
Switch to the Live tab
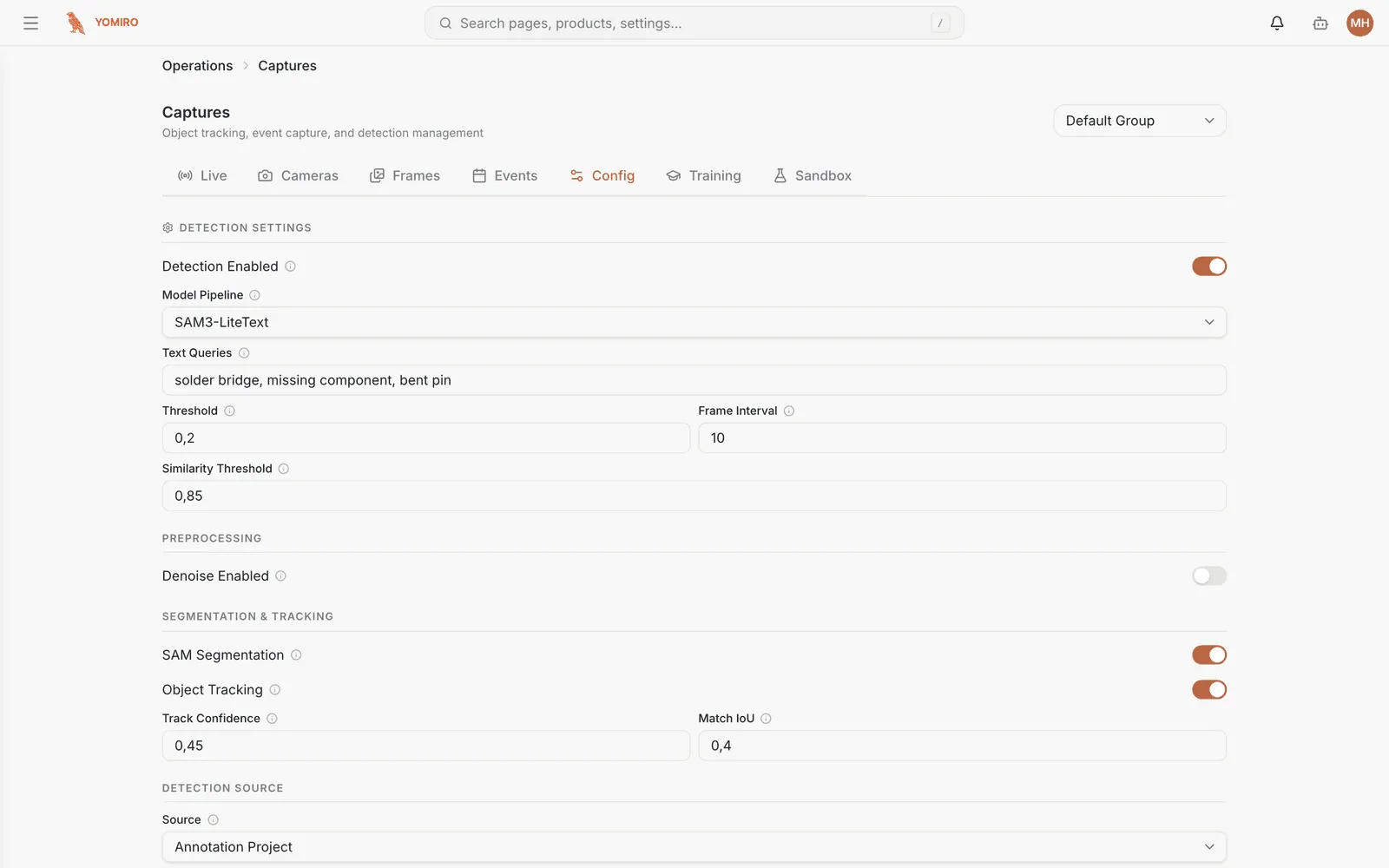point(202,176)
